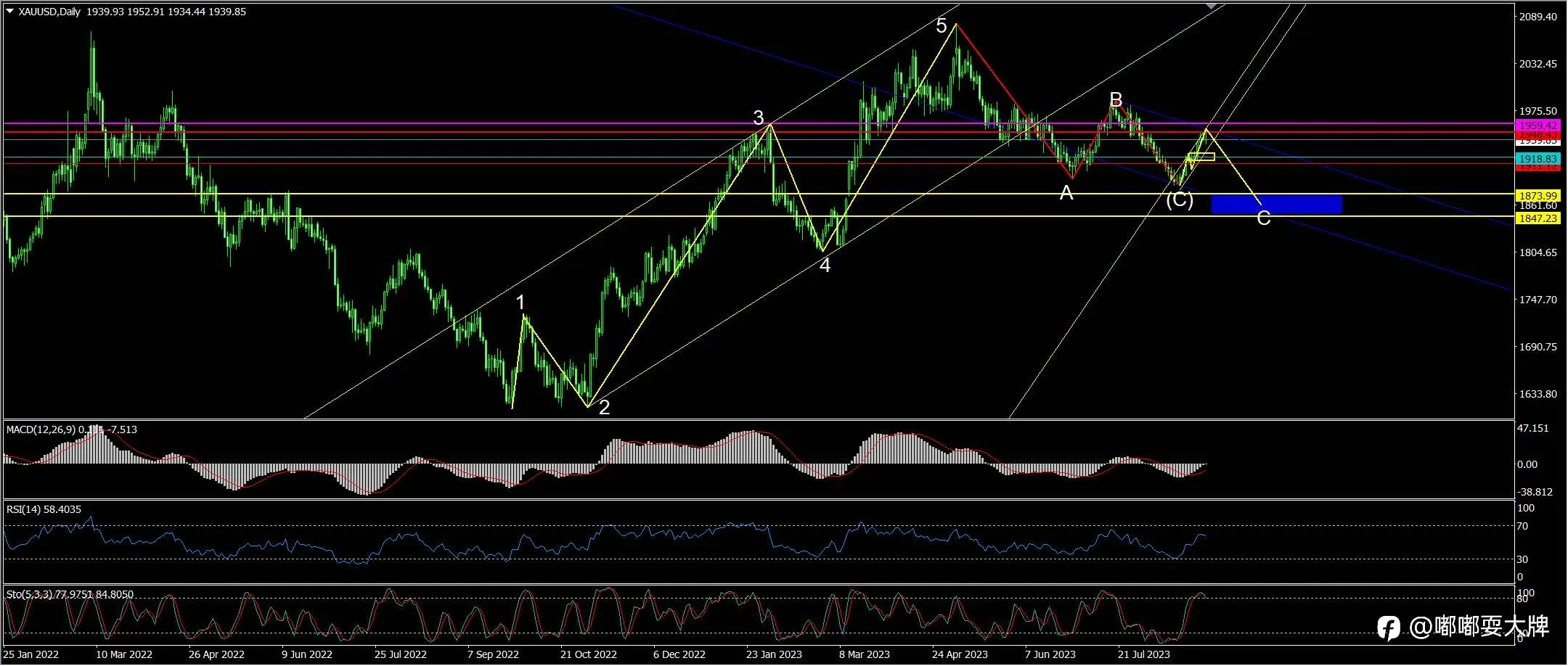Click the MACD zero level 0.00

pyautogui.click(x=1527, y=464)
